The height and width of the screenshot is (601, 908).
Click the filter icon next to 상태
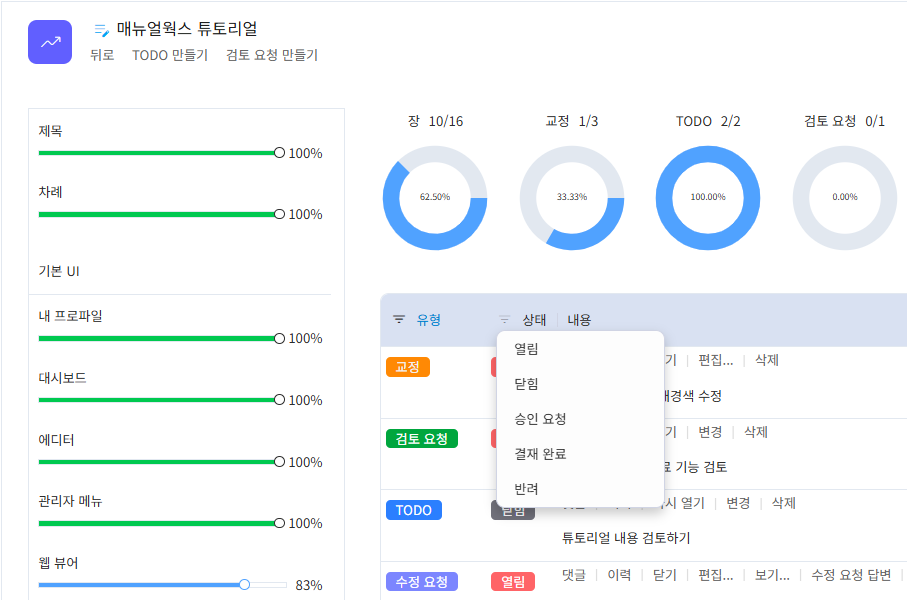tap(505, 320)
